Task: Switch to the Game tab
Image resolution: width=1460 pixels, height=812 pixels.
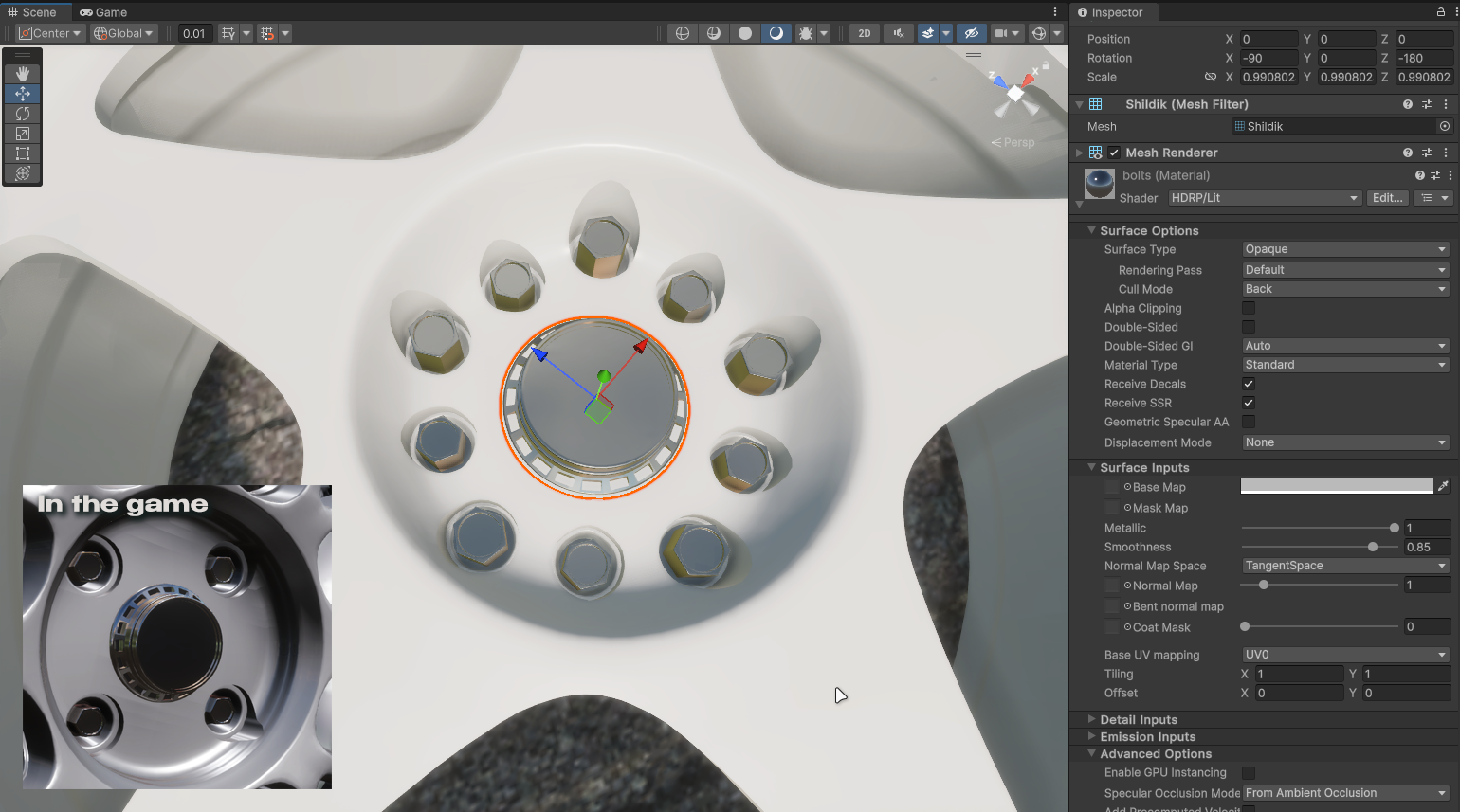Action: pos(103,12)
